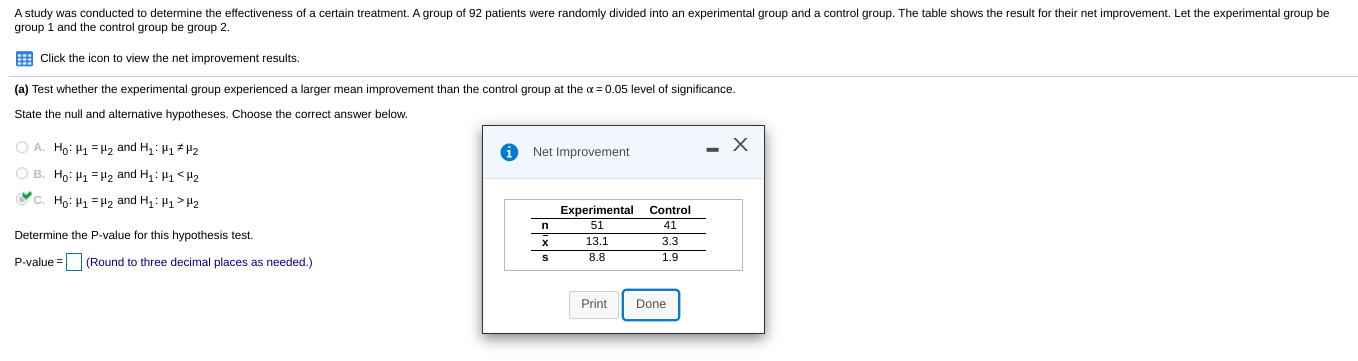Open the net improvement table icon

pyautogui.click(x=24, y=59)
